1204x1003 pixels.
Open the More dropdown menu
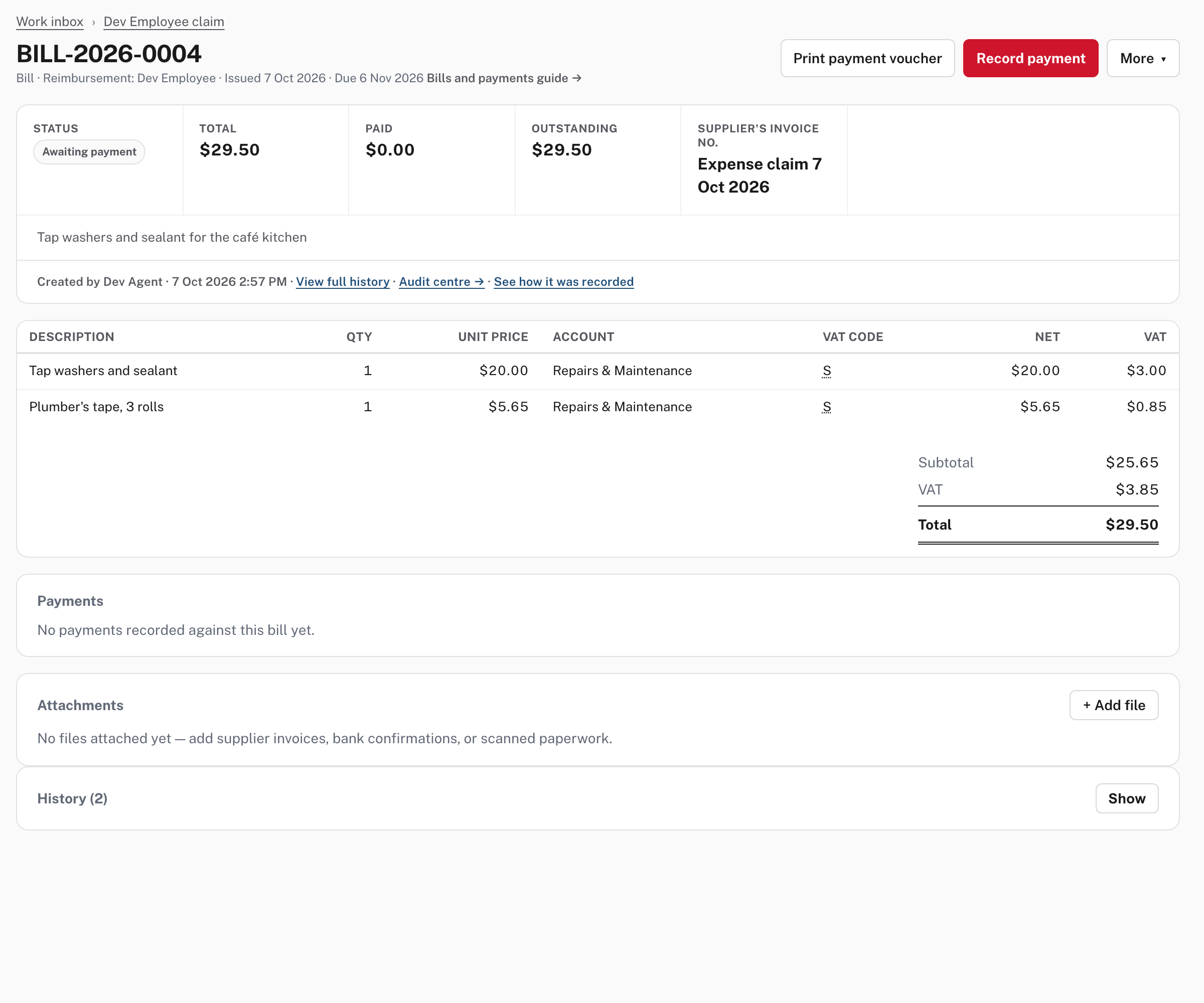(1143, 59)
